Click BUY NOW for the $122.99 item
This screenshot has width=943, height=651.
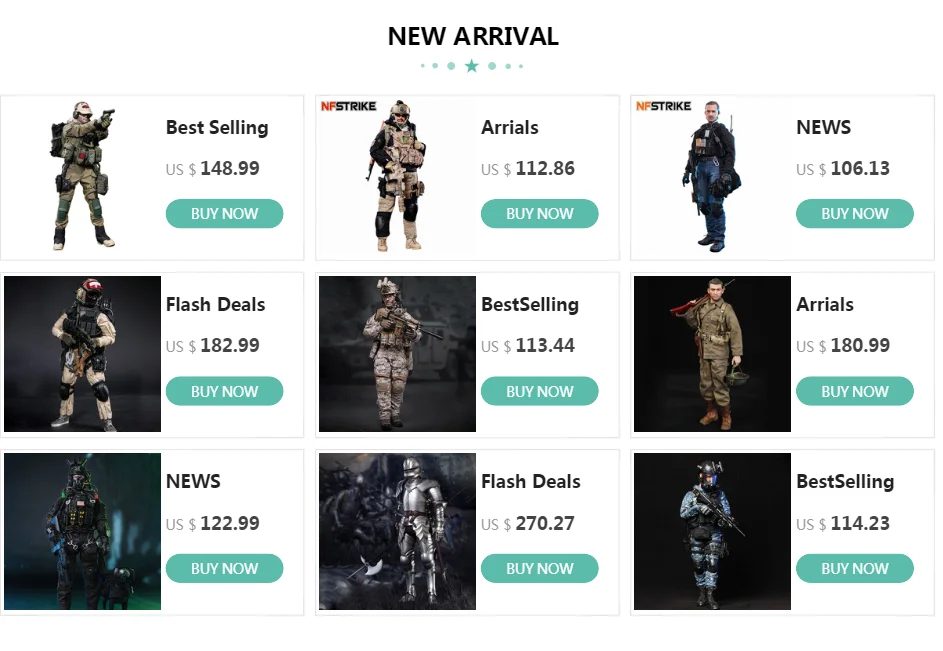coord(224,569)
